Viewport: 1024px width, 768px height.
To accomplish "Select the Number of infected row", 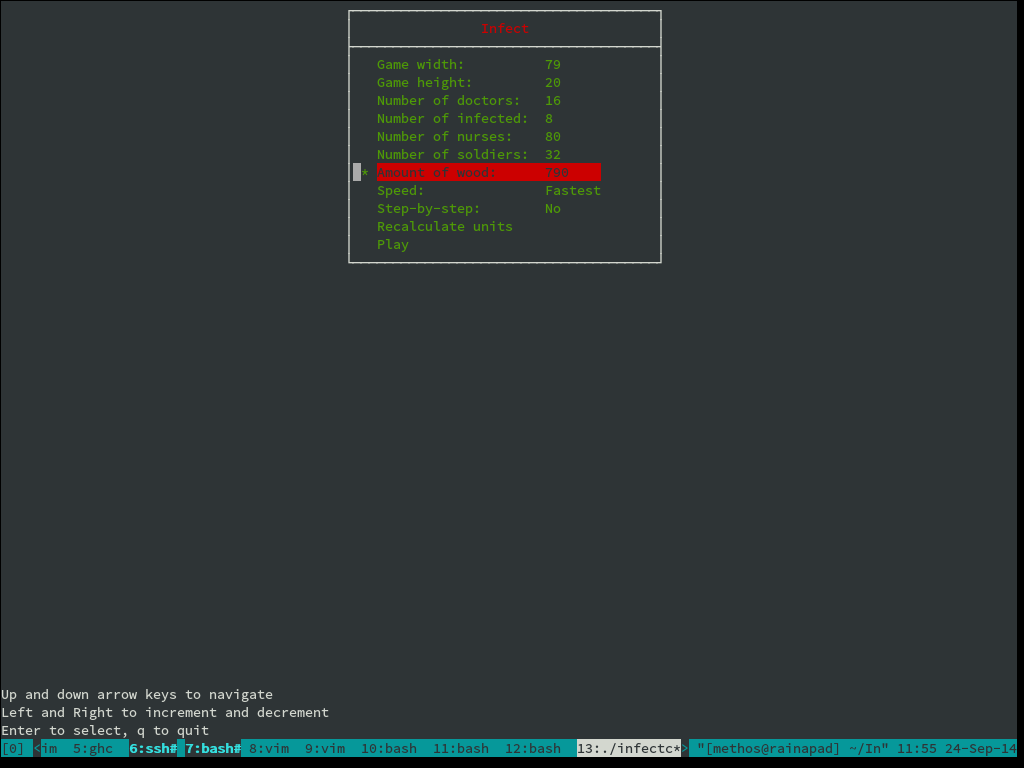I will 464,119.
